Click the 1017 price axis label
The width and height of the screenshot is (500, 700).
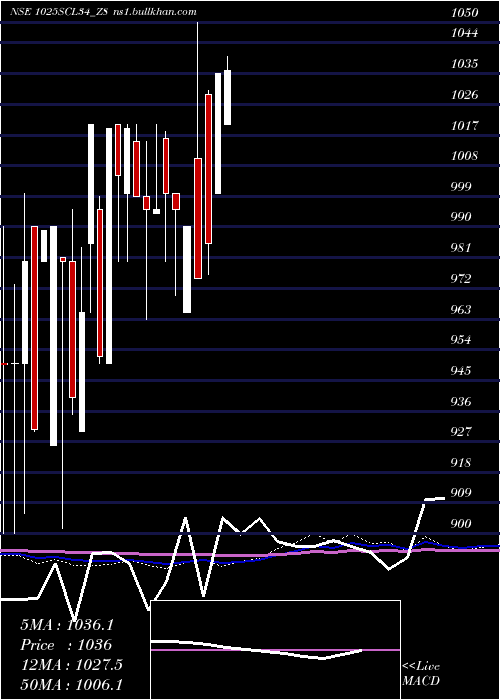tap(464, 125)
